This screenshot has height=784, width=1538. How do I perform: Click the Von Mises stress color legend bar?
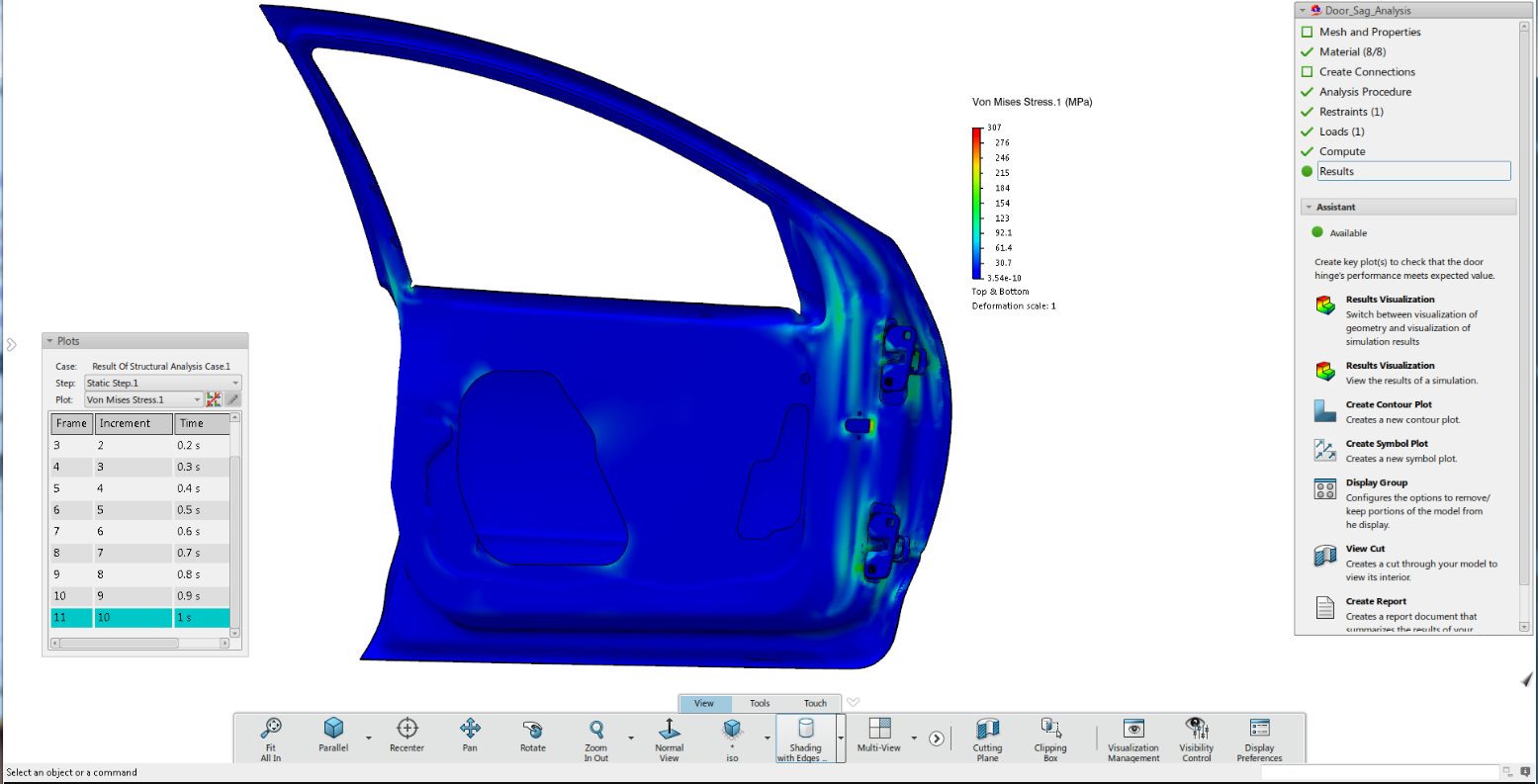977,203
